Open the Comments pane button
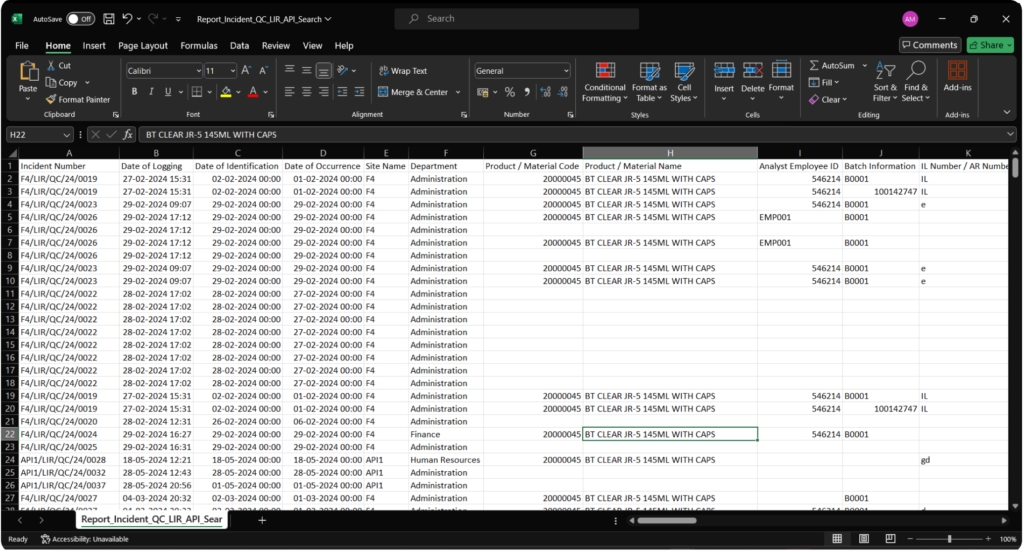The height and width of the screenshot is (552, 1024). (930, 45)
